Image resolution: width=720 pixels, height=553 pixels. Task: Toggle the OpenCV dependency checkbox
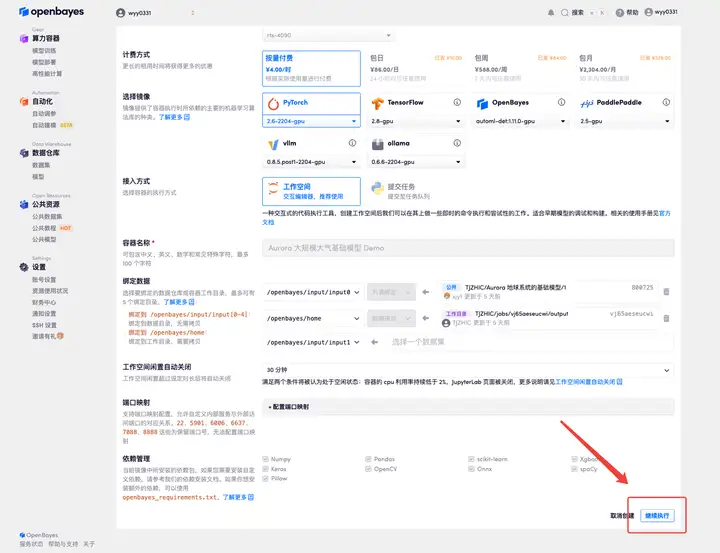(368, 469)
